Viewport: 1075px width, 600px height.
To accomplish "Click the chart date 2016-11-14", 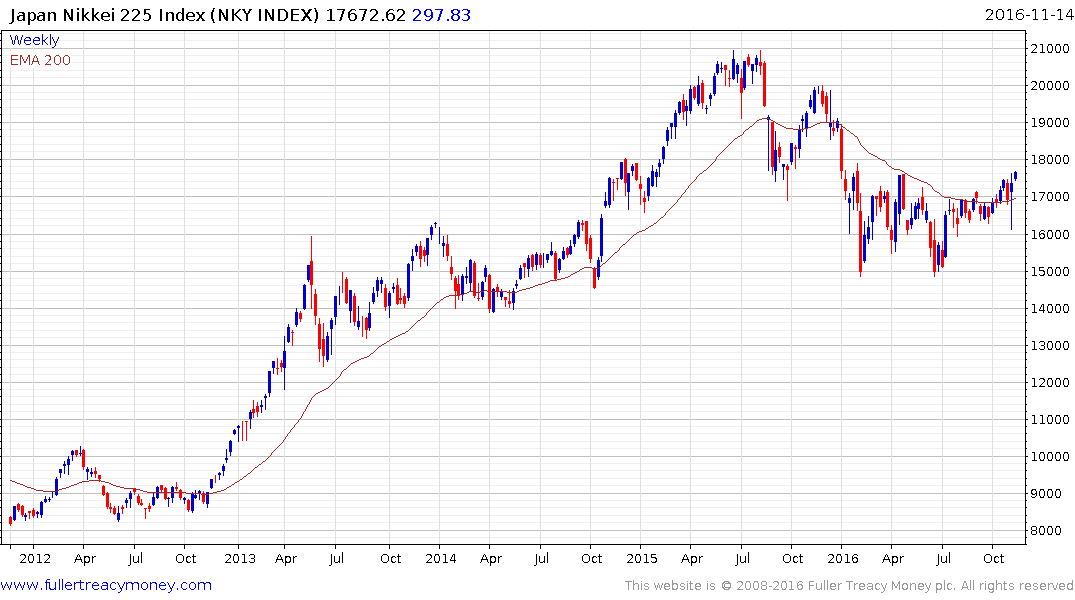I will point(1029,15).
